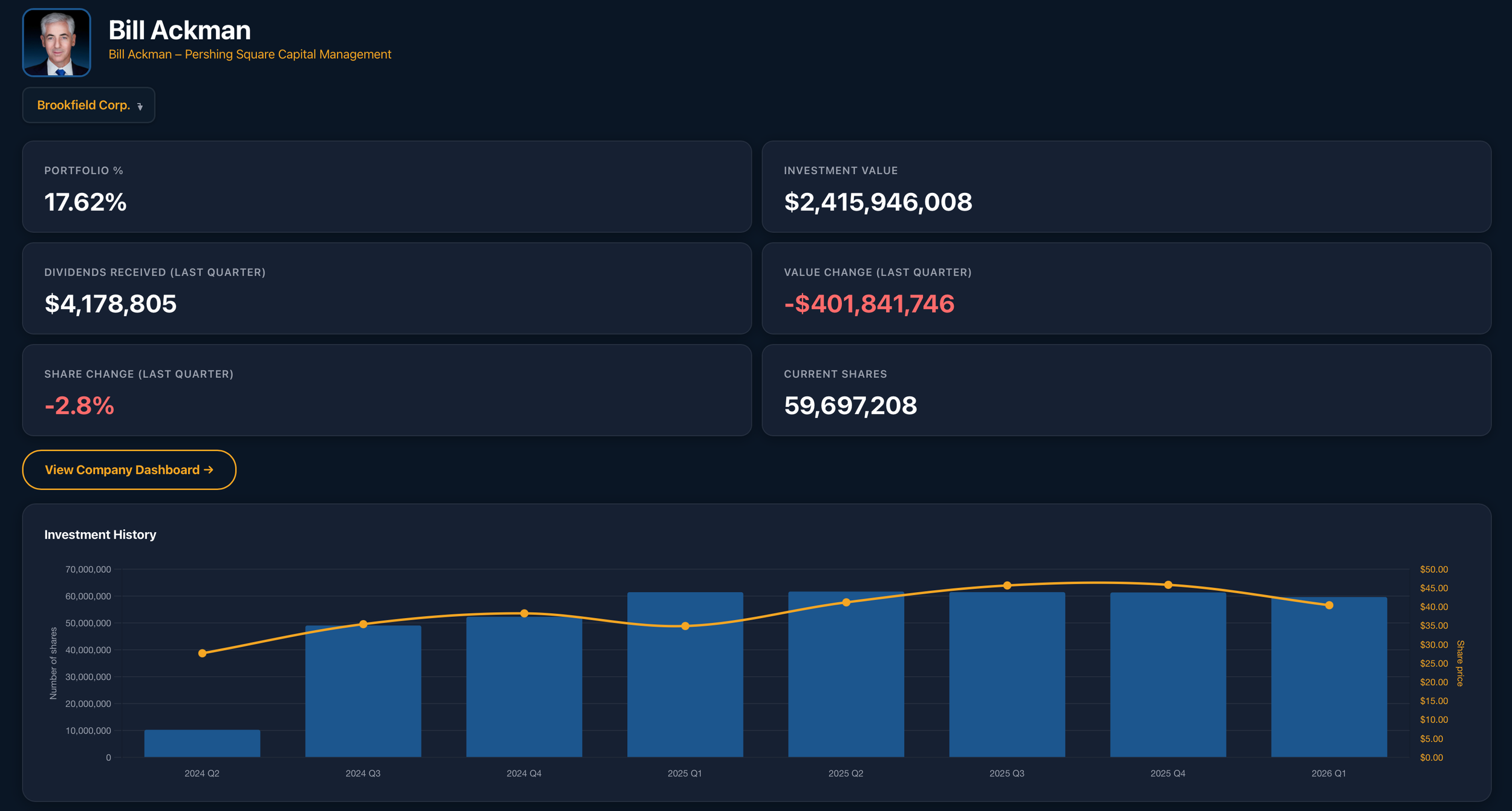The width and height of the screenshot is (1512, 811).
Task: Click the 2025 Q1 shares bar
Action: [685, 675]
